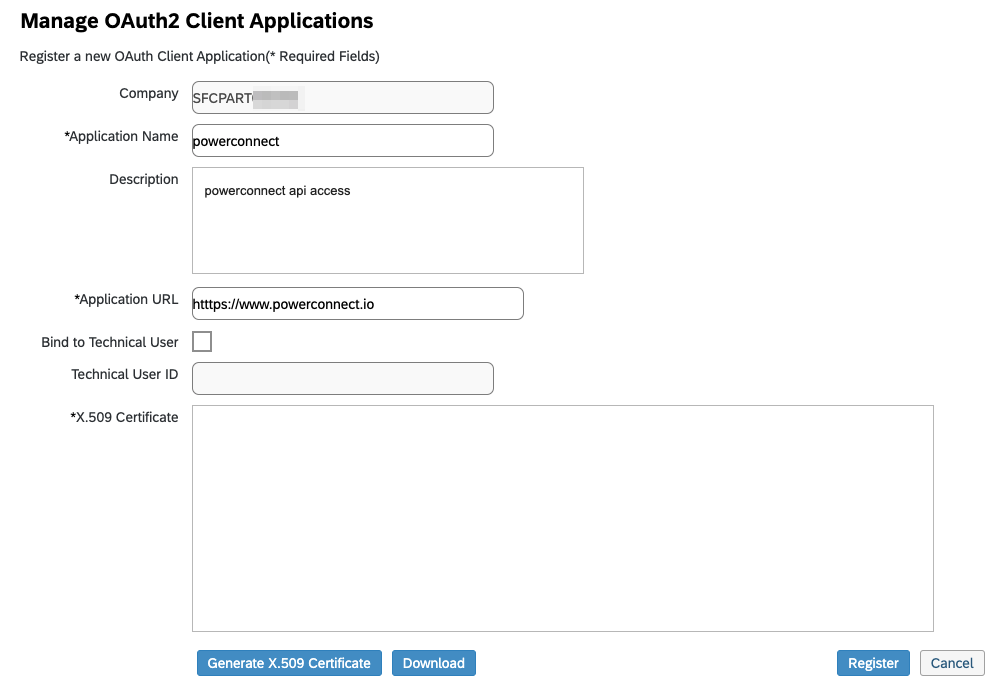Focus the Application Name input field
992x700 pixels.
tap(342, 141)
